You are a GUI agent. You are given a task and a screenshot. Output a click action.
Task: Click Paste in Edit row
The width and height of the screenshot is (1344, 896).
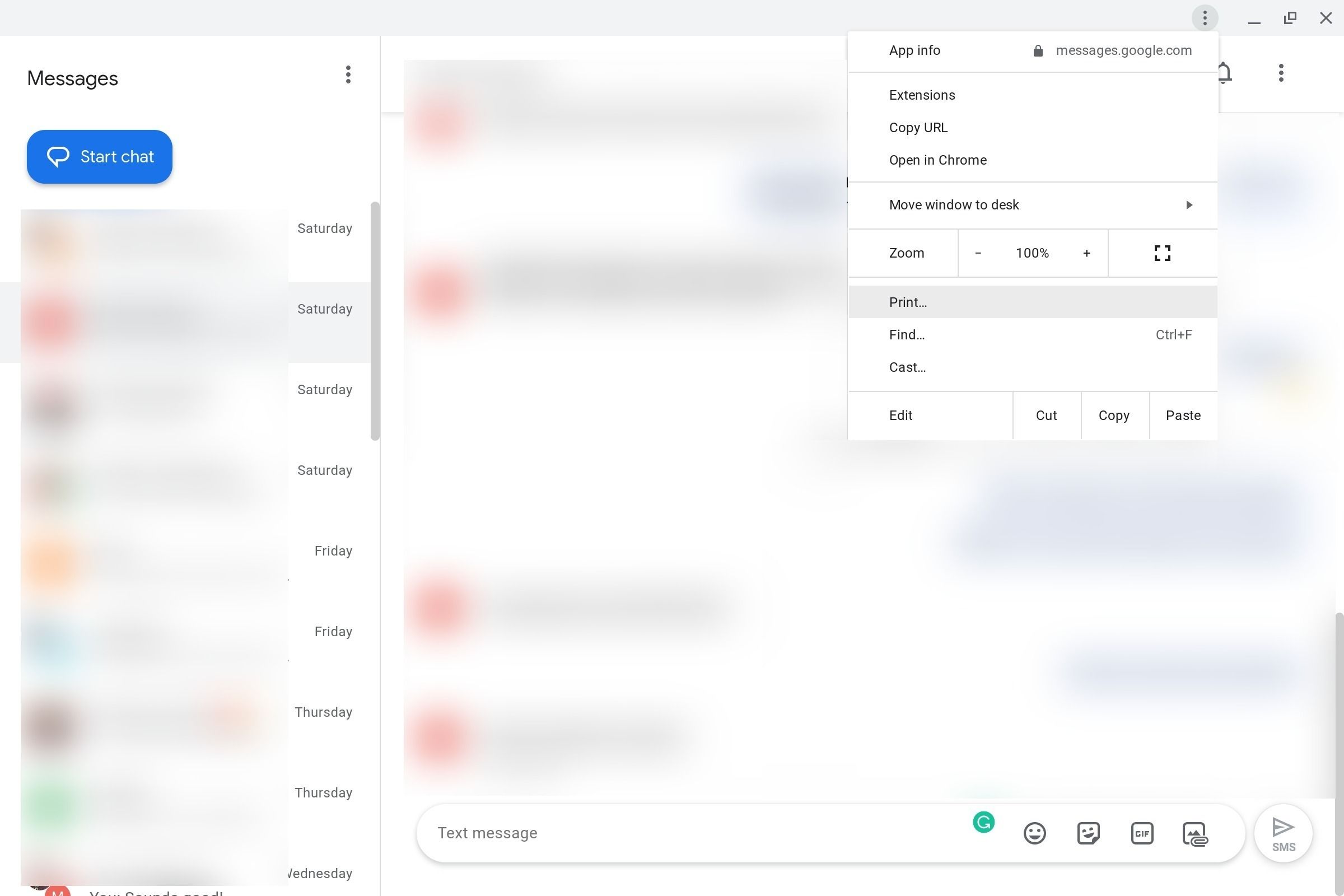click(x=1183, y=416)
